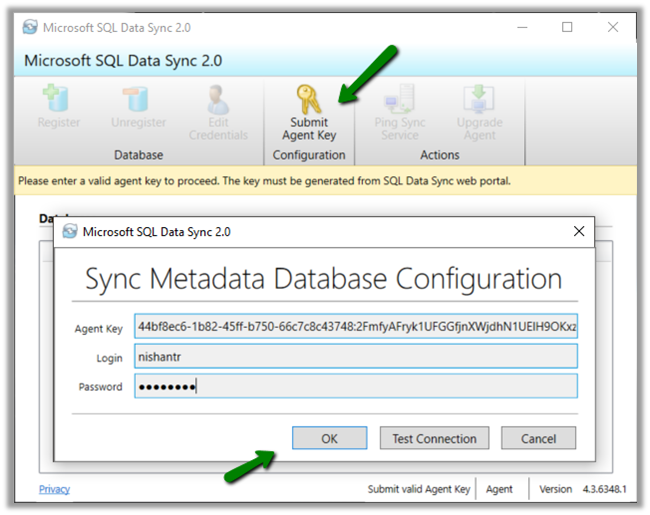This screenshot has height=515, width=650.
Task: Click the Upgrade Agent icon
Action: (x=480, y=101)
